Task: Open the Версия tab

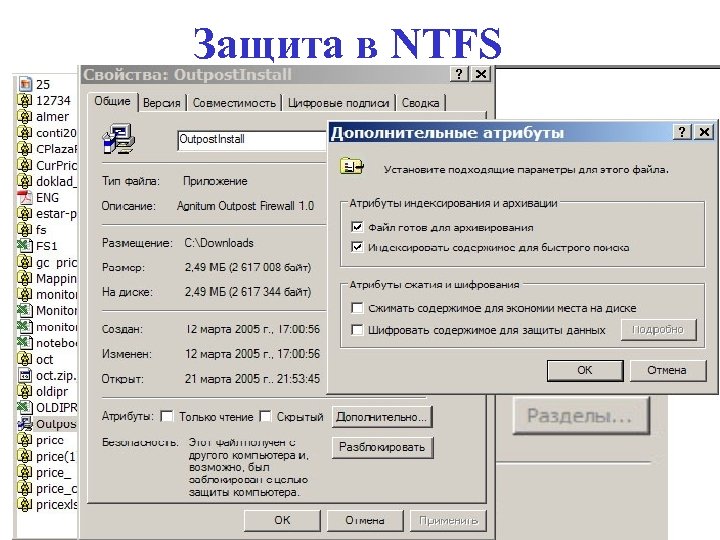Action: point(162,103)
